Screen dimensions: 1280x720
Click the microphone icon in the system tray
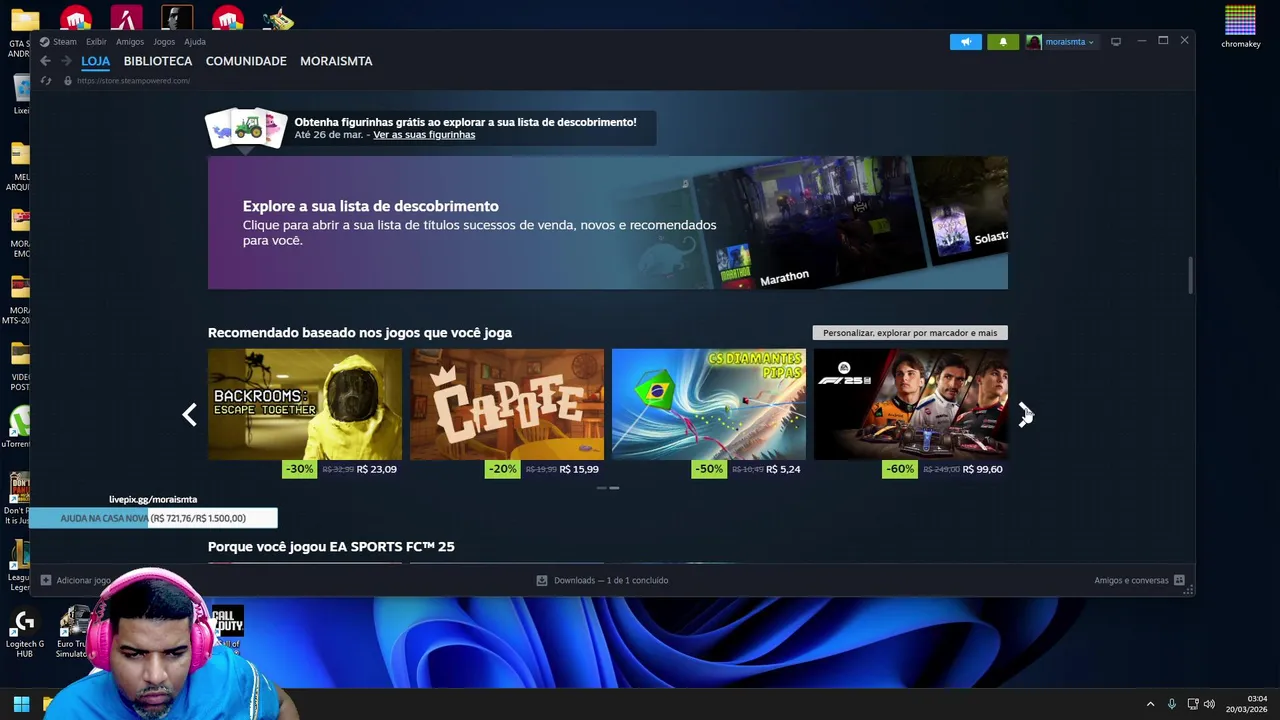1171,704
